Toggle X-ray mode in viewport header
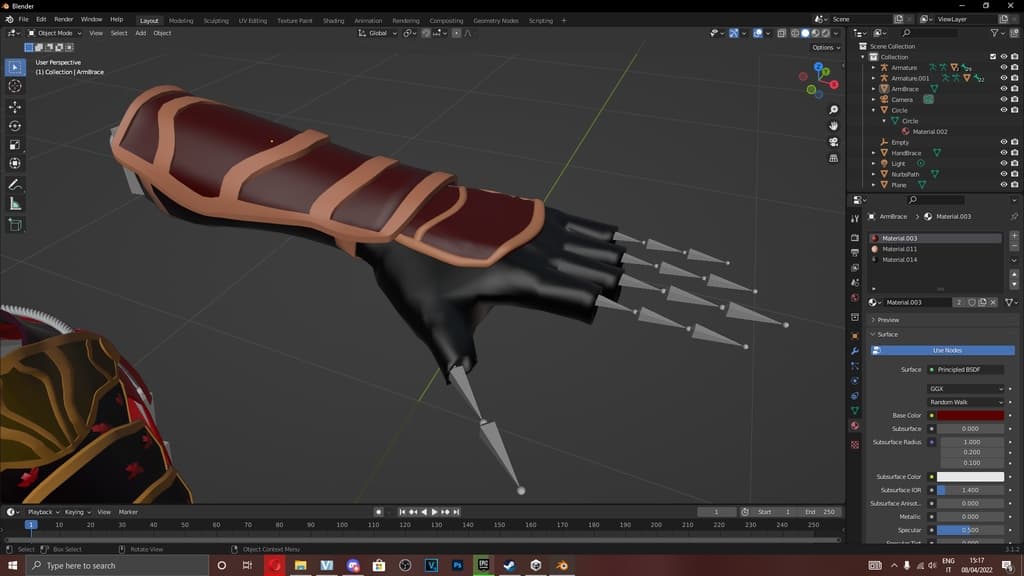1024x576 pixels. pyautogui.click(x=779, y=33)
